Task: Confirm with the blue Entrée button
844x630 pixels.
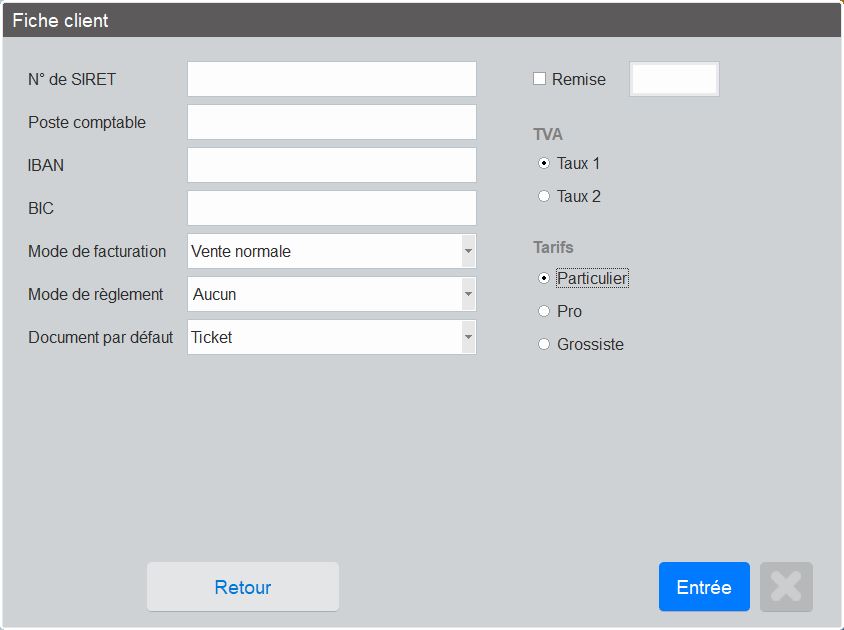Action: (x=704, y=586)
